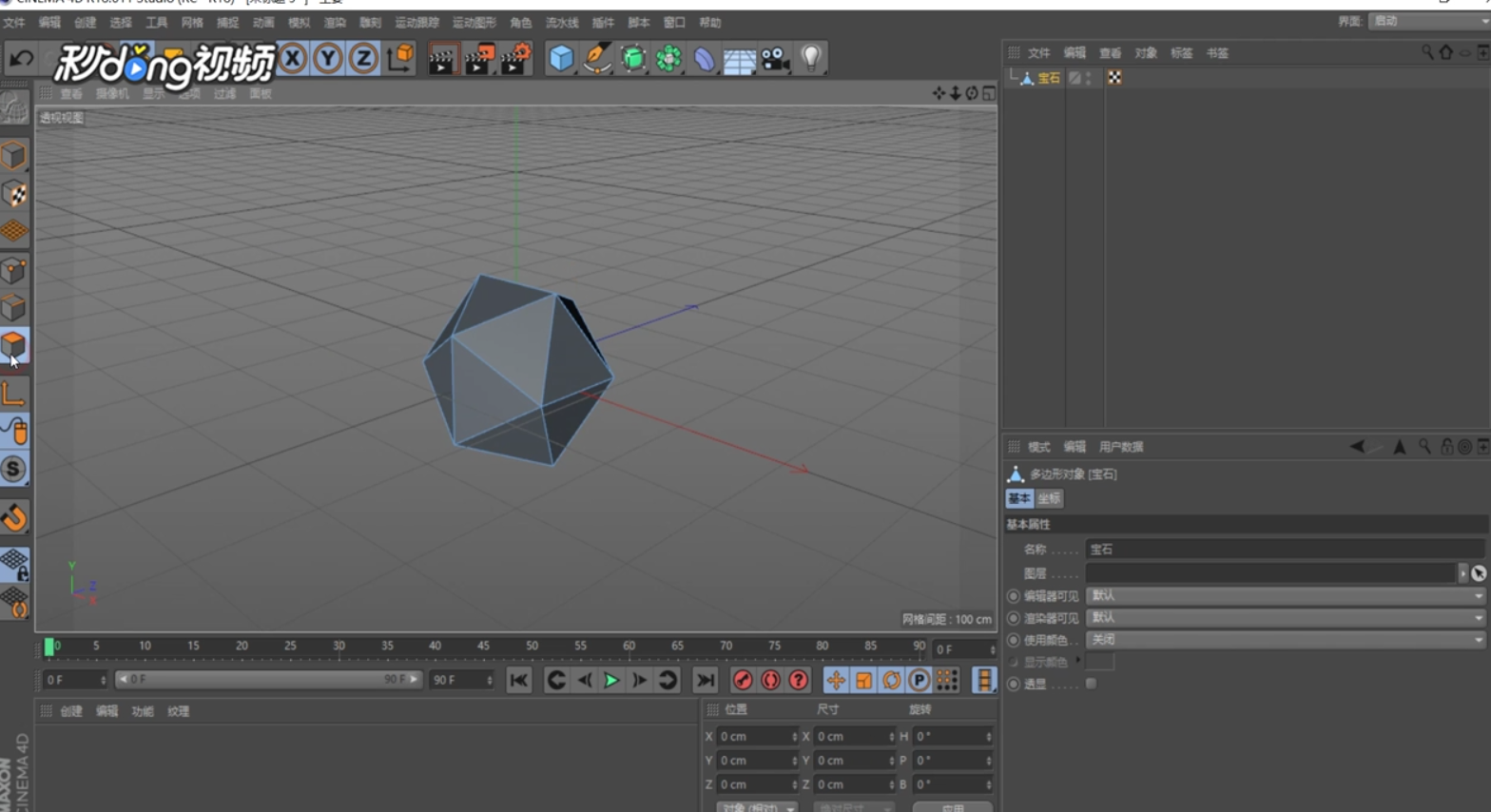Click the green array cloner icon
The image size is (1491, 812).
pos(668,59)
